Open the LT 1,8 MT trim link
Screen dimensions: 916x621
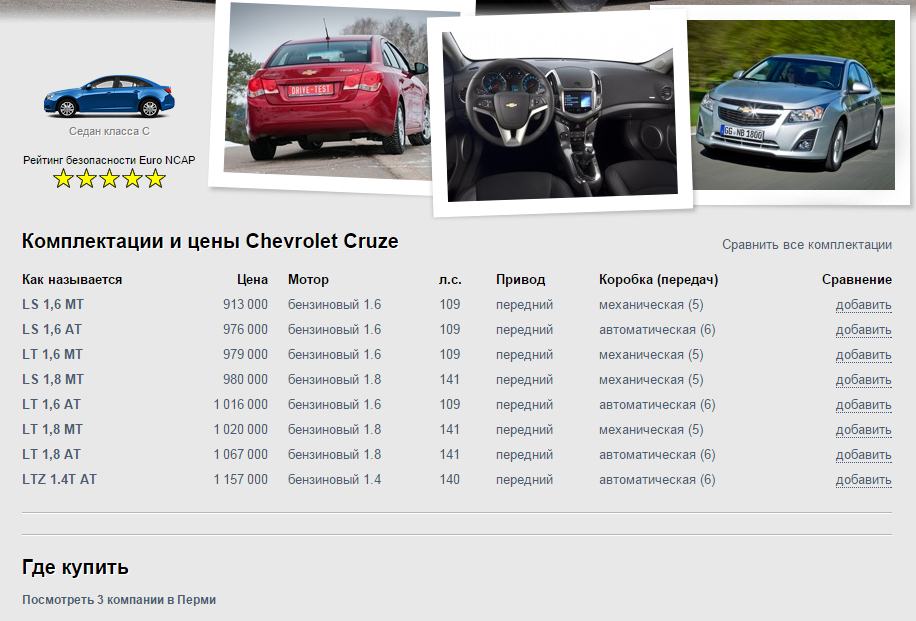coord(53,429)
